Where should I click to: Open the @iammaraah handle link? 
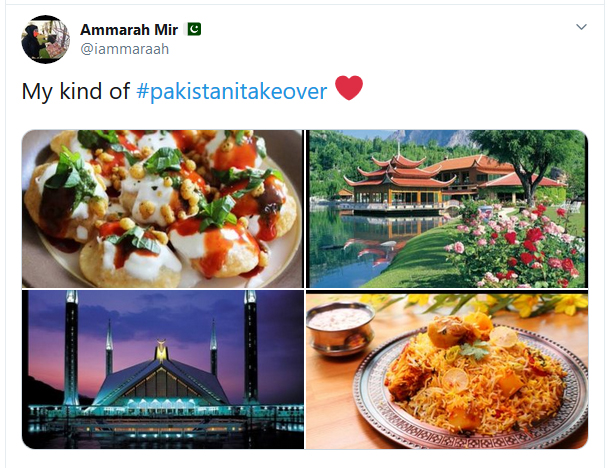coord(124,49)
